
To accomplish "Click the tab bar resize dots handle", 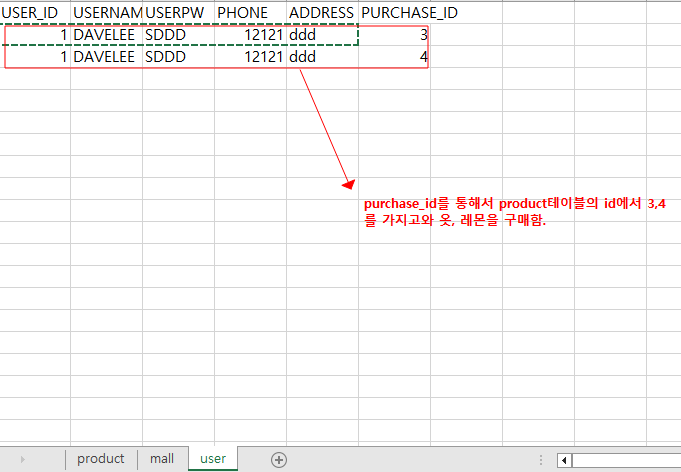I will pyautogui.click(x=541, y=460).
